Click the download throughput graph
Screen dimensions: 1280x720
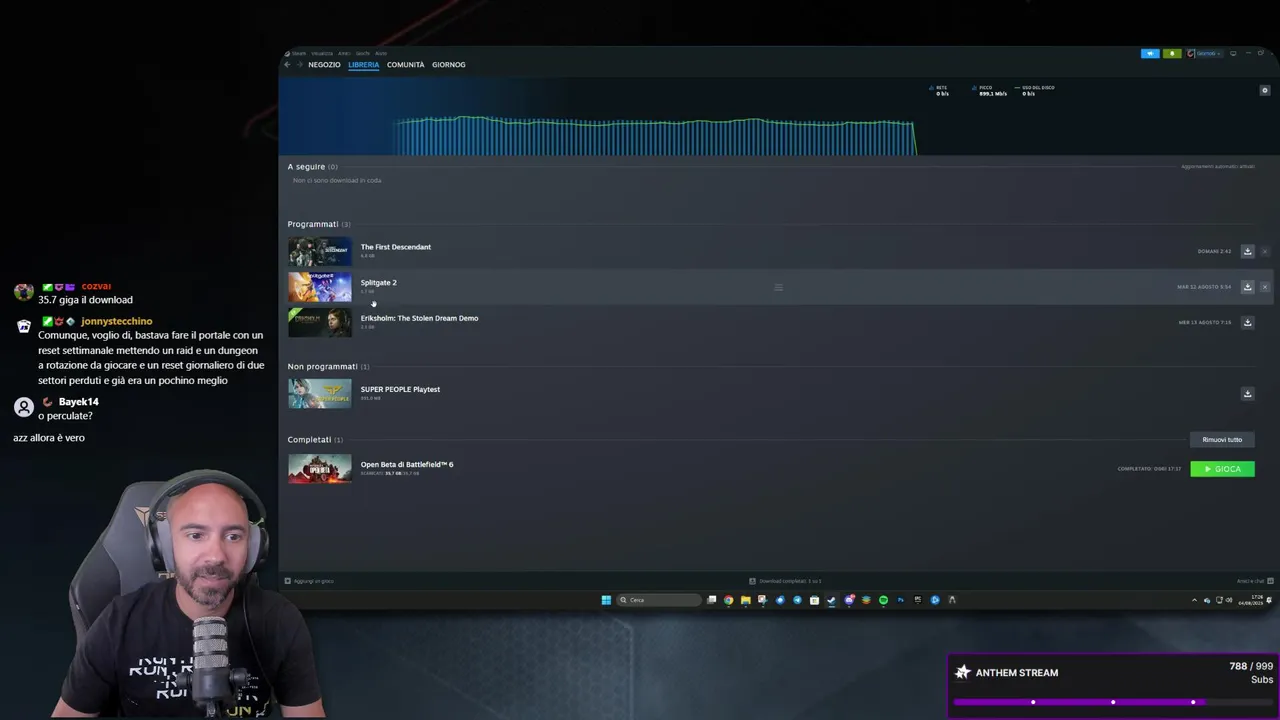655,137
